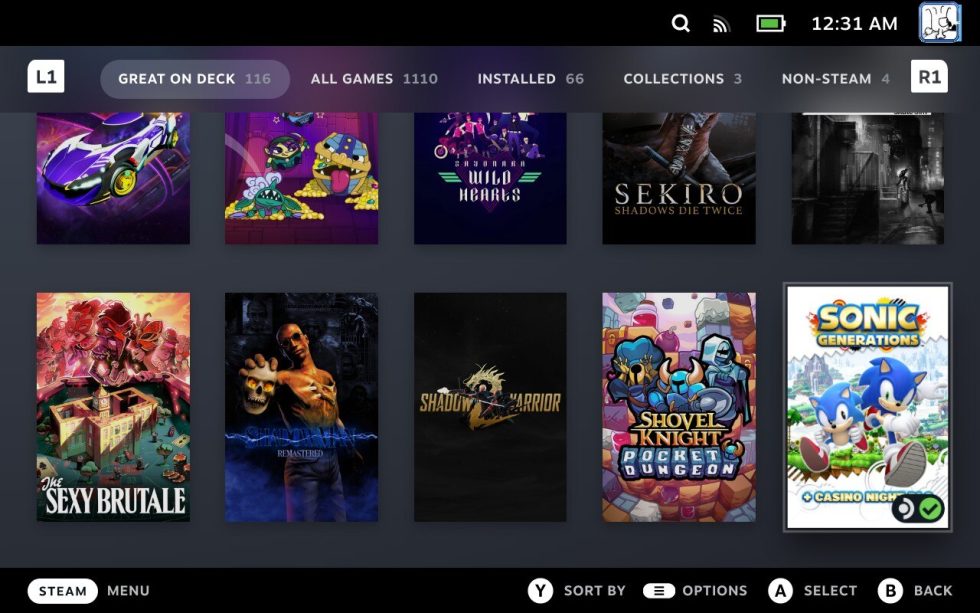Click the Select label
980x613 pixels.
pyautogui.click(x=830, y=591)
